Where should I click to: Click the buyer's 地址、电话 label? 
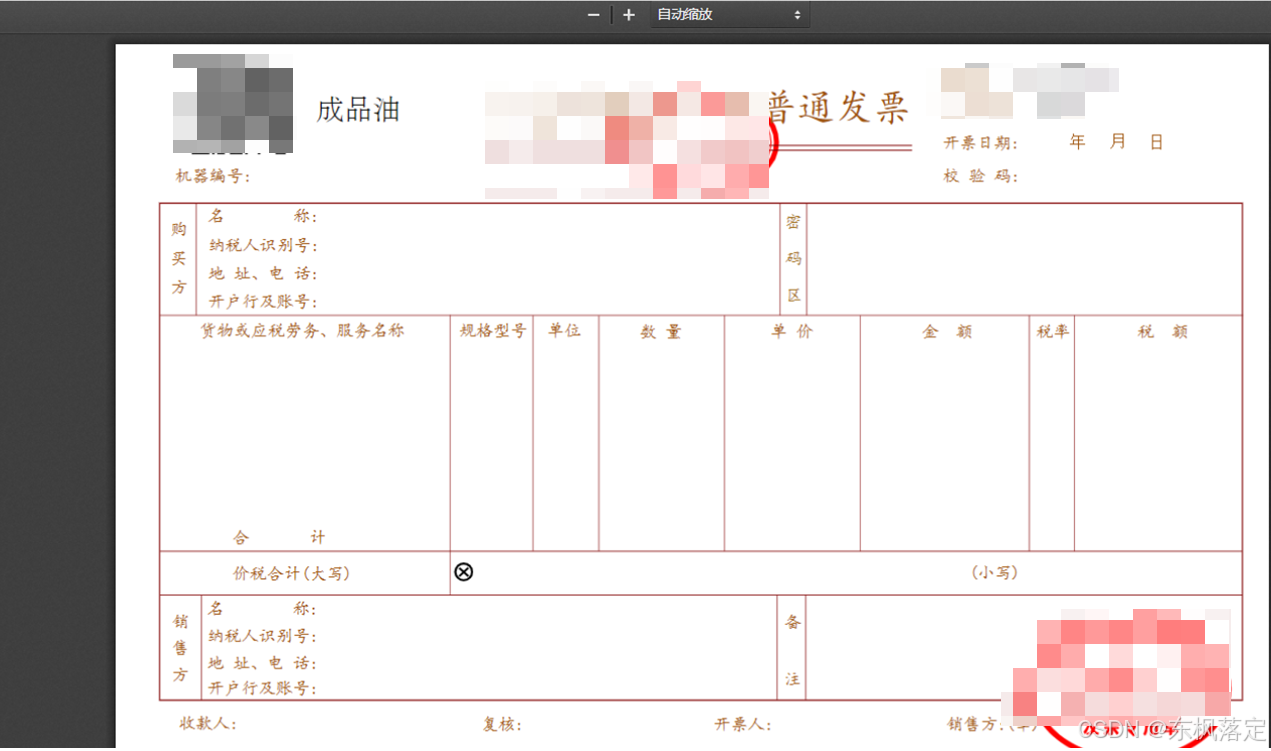(x=263, y=273)
